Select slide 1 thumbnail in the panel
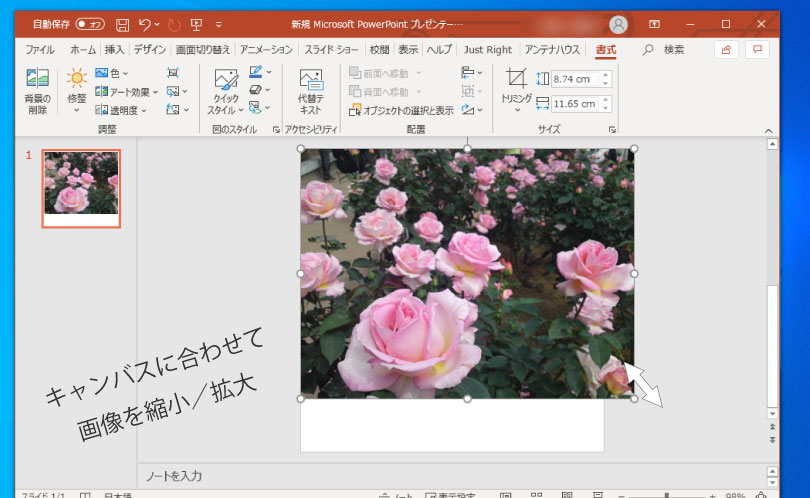Image resolution: width=810 pixels, height=498 pixels. (x=81, y=188)
